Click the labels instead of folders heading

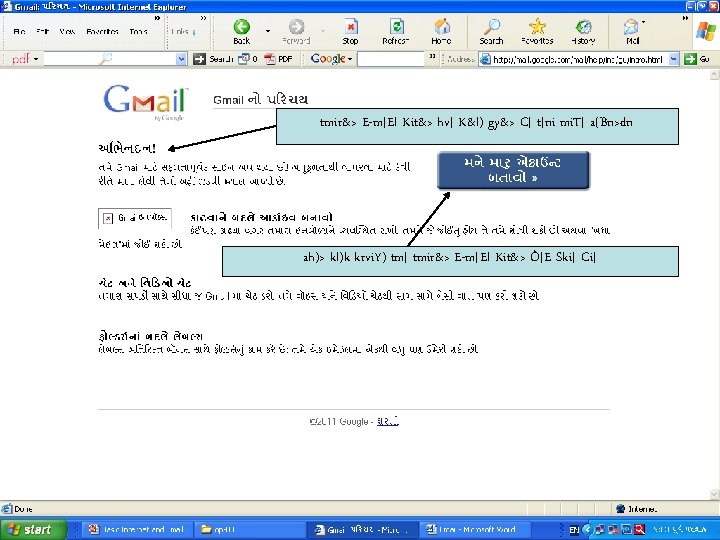pyautogui.click(x=151, y=336)
